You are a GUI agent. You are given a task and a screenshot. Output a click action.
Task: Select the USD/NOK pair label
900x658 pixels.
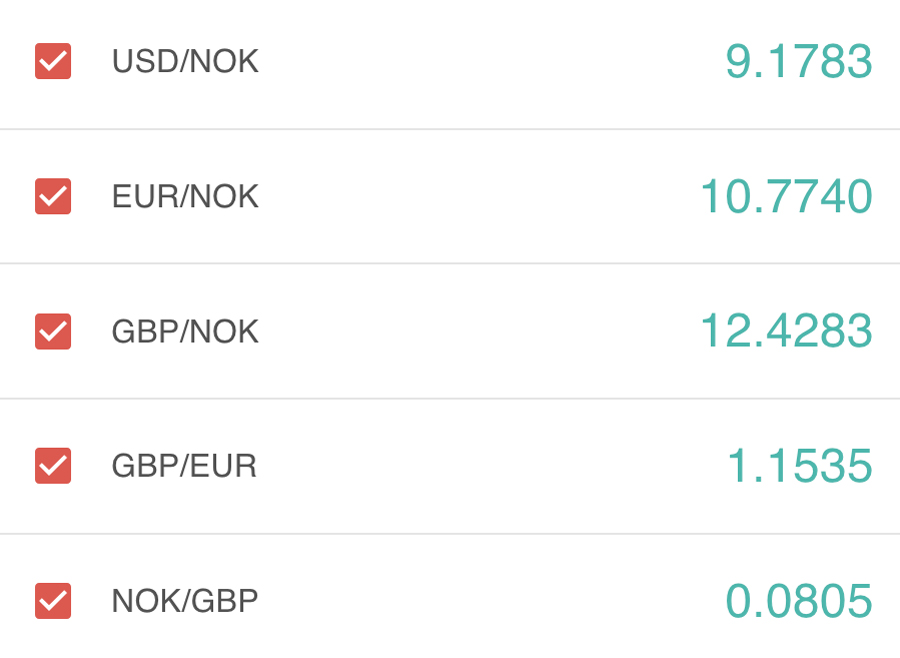click(185, 61)
